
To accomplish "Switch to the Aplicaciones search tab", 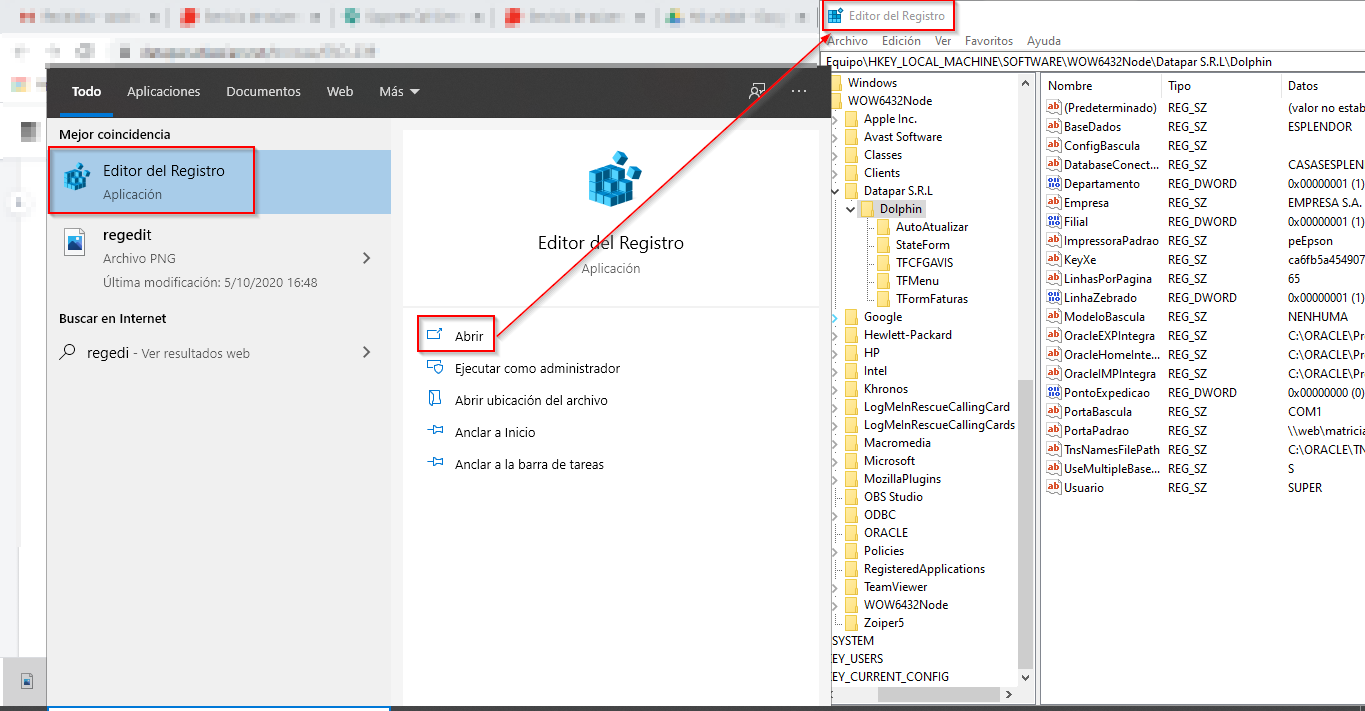I will coord(164,91).
